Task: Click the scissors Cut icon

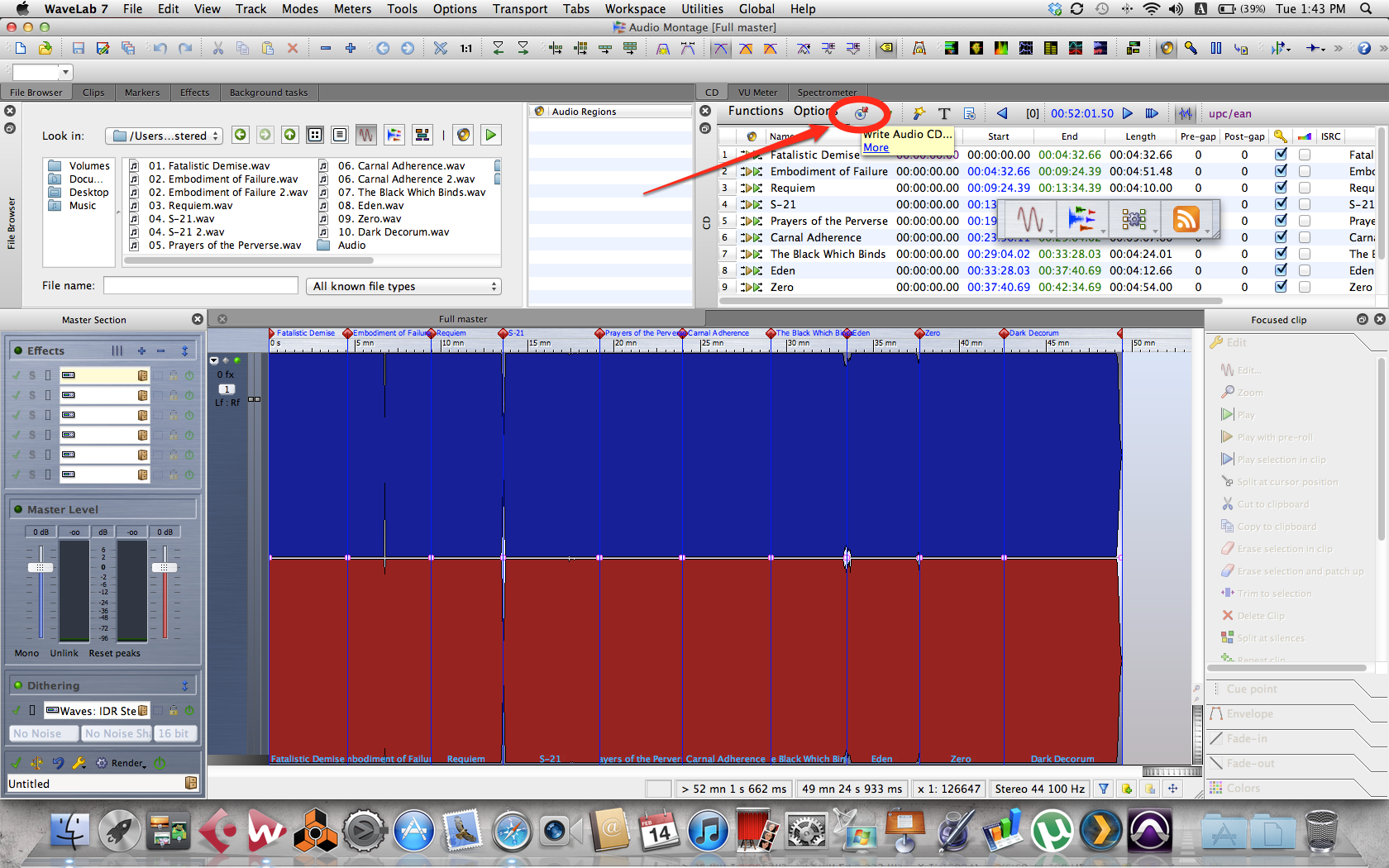Action: click(x=218, y=49)
